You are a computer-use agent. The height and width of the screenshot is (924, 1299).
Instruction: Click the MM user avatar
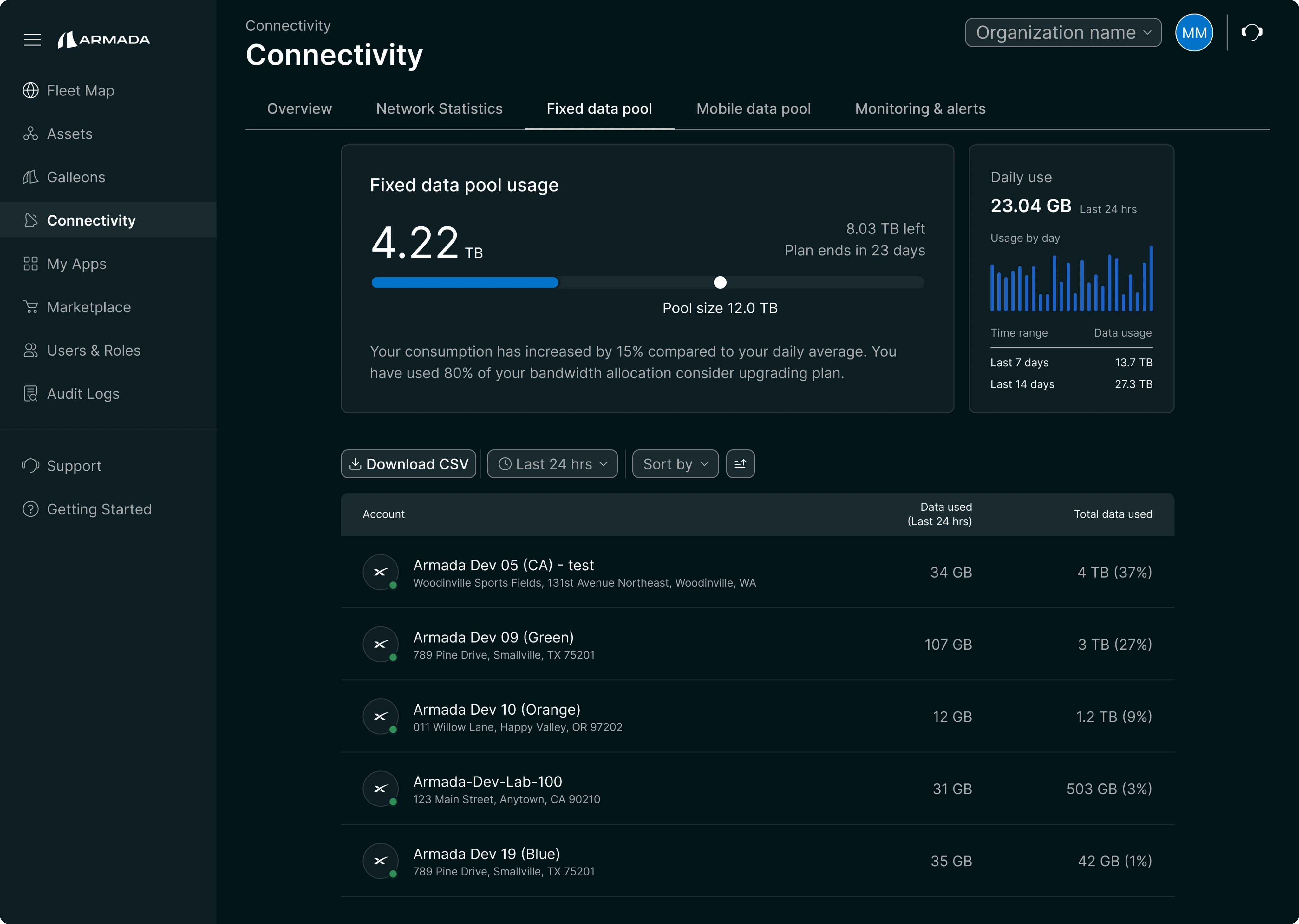coord(1194,32)
